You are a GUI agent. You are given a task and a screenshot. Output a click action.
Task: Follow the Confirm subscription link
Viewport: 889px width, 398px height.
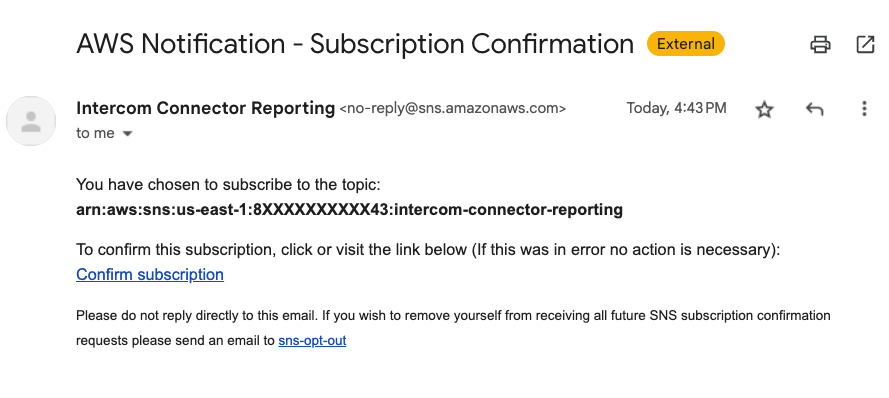pyautogui.click(x=150, y=275)
